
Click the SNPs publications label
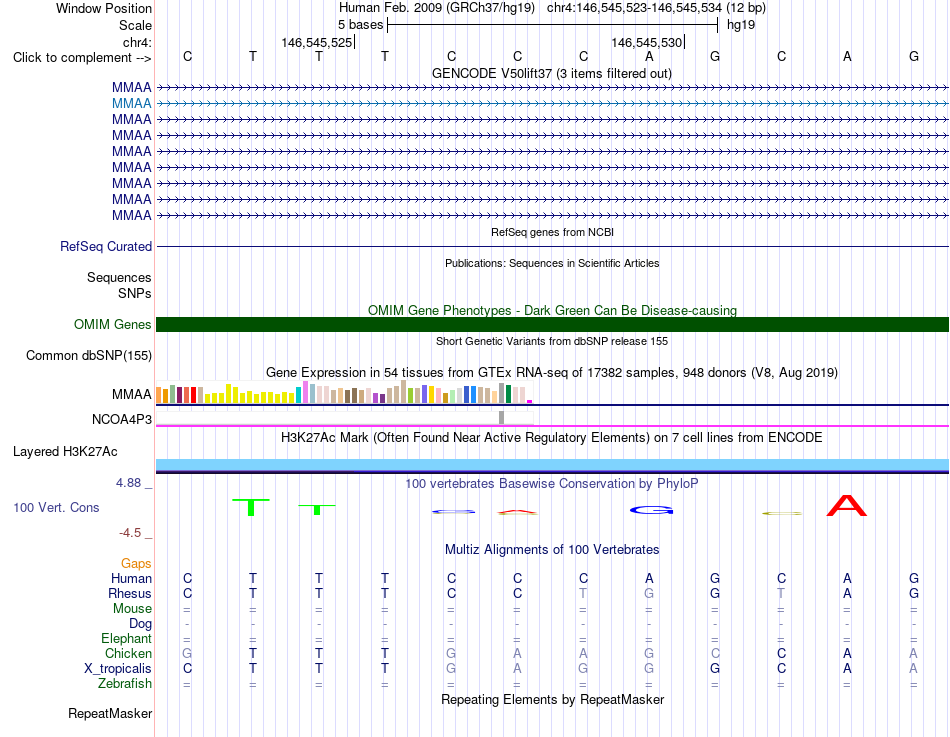tap(135, 293)
